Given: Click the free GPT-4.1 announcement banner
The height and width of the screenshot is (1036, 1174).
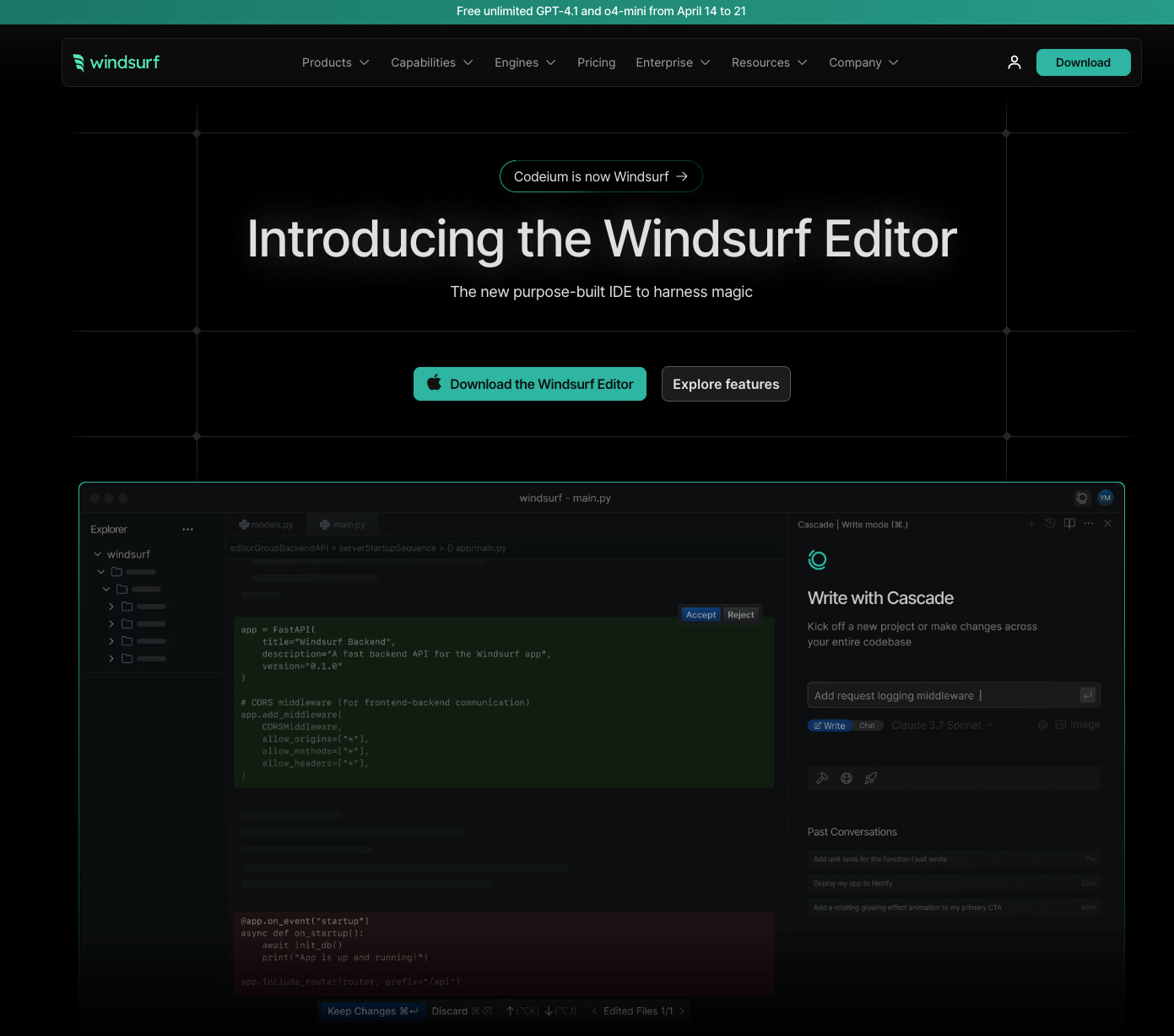Looking at the screenshot, I should click(601, 11).
